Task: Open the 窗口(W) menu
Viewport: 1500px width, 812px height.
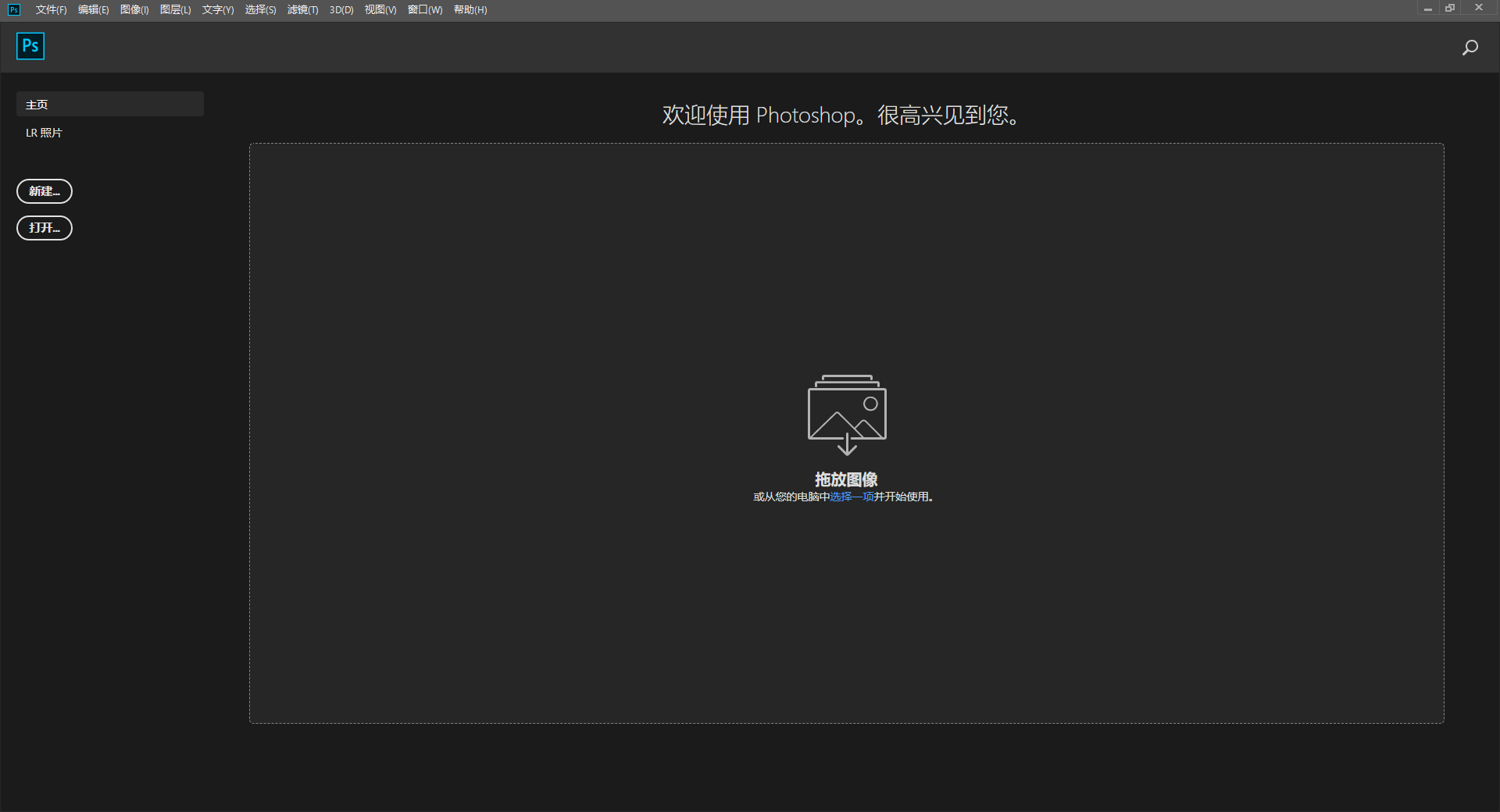Action: point(423,9)
